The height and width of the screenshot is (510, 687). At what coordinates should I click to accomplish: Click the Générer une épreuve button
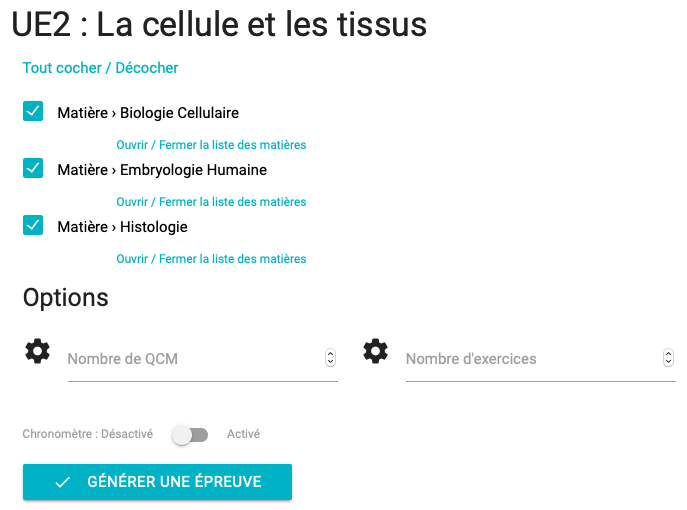(157, 482)
